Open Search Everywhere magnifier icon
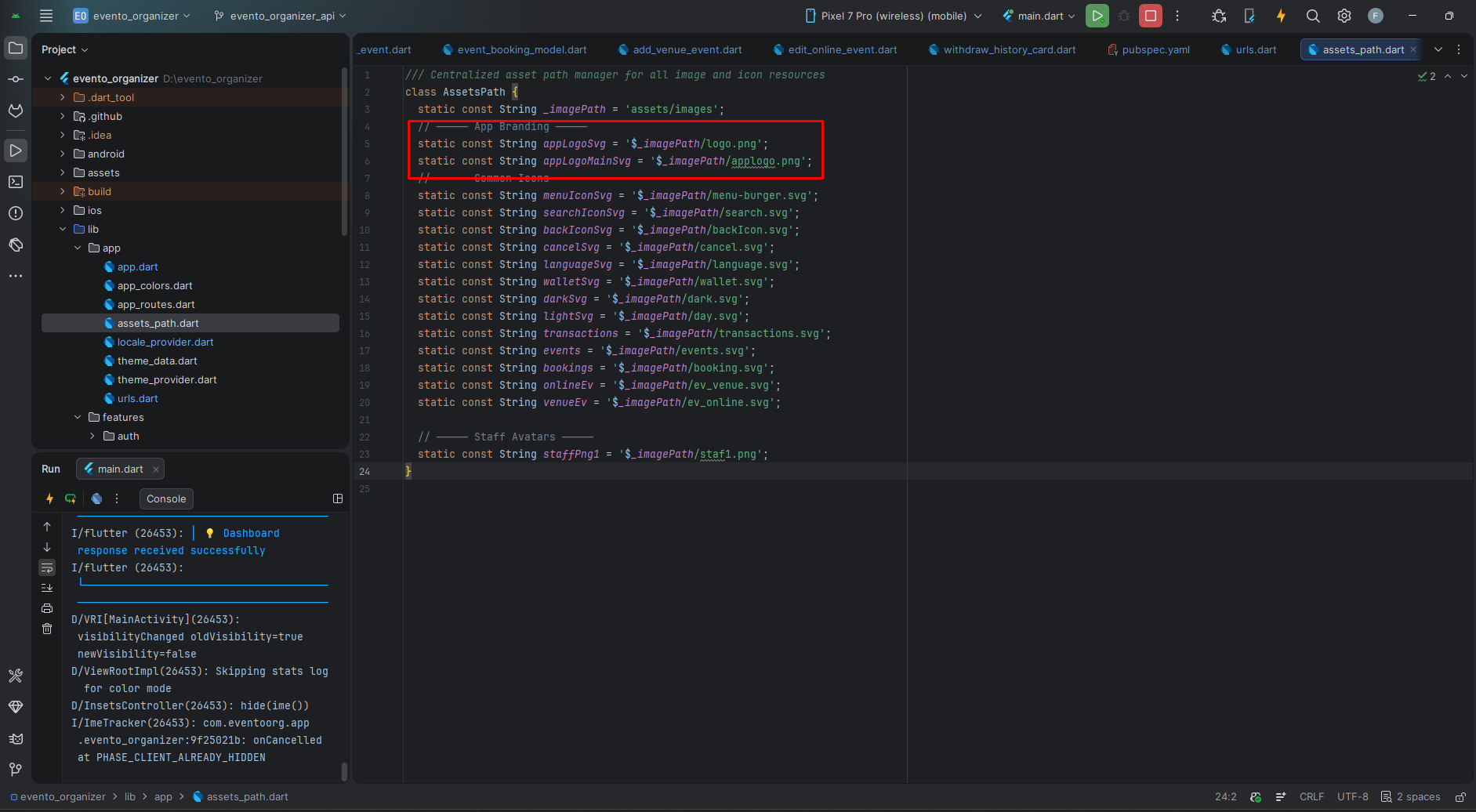Viewport: 1476px width, 812px height. coord(1313,16)
